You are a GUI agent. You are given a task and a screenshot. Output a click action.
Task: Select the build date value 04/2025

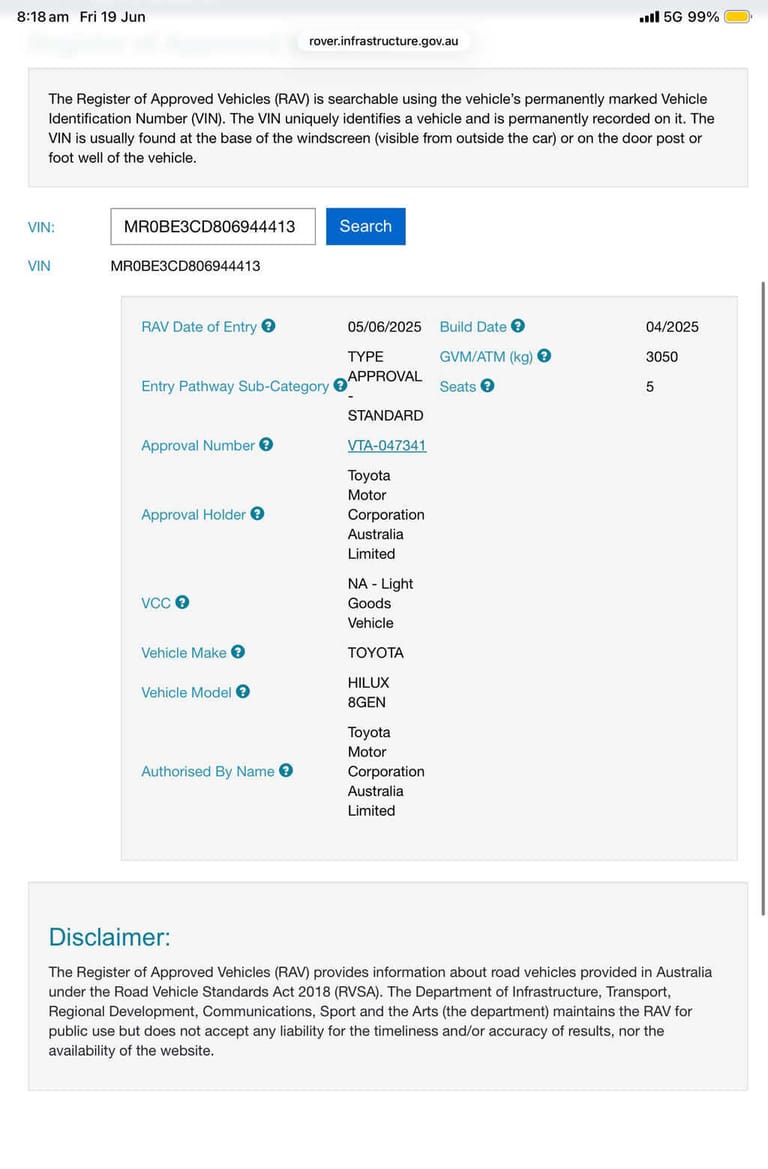[x=672, y=327]
